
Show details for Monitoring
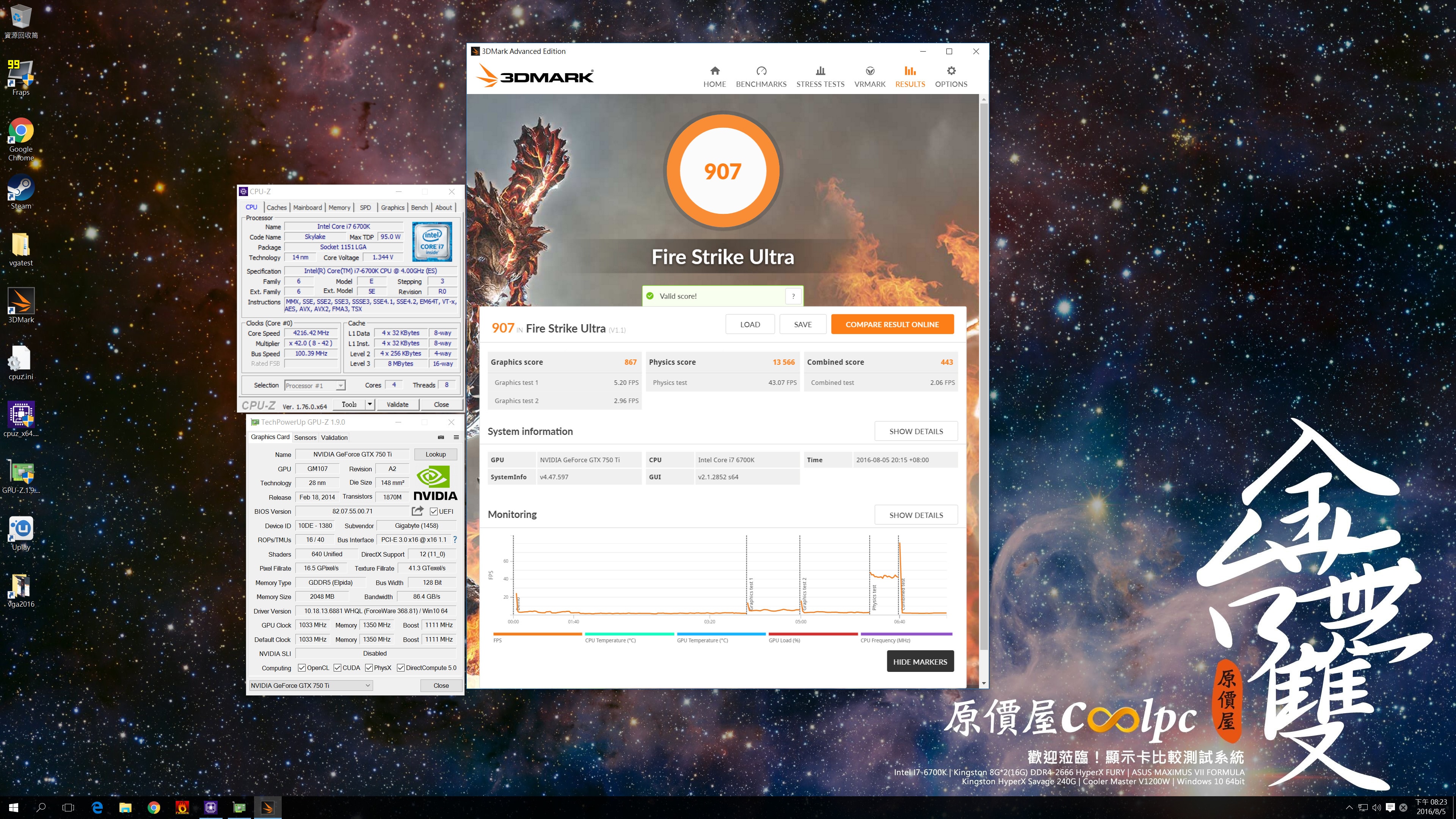(916, 515)
